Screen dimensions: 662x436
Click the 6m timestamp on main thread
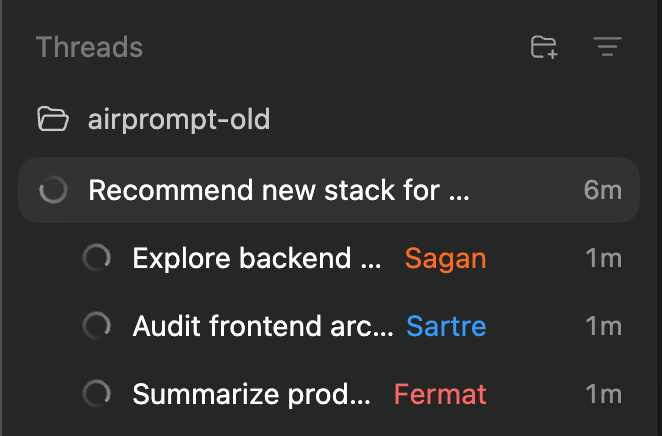[x=602, y=190]
